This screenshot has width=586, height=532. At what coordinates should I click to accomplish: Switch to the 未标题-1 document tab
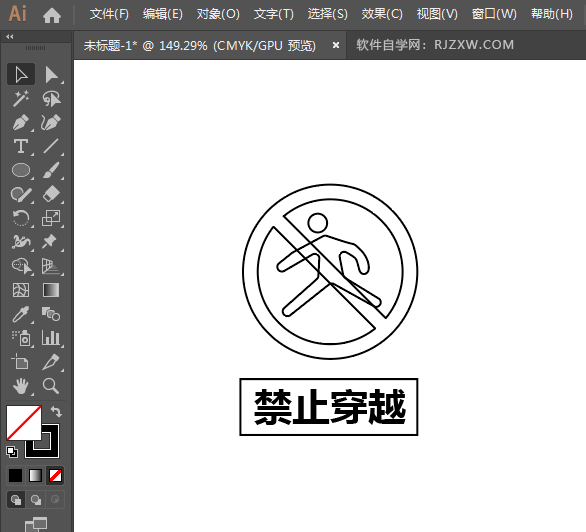(200, 46)
